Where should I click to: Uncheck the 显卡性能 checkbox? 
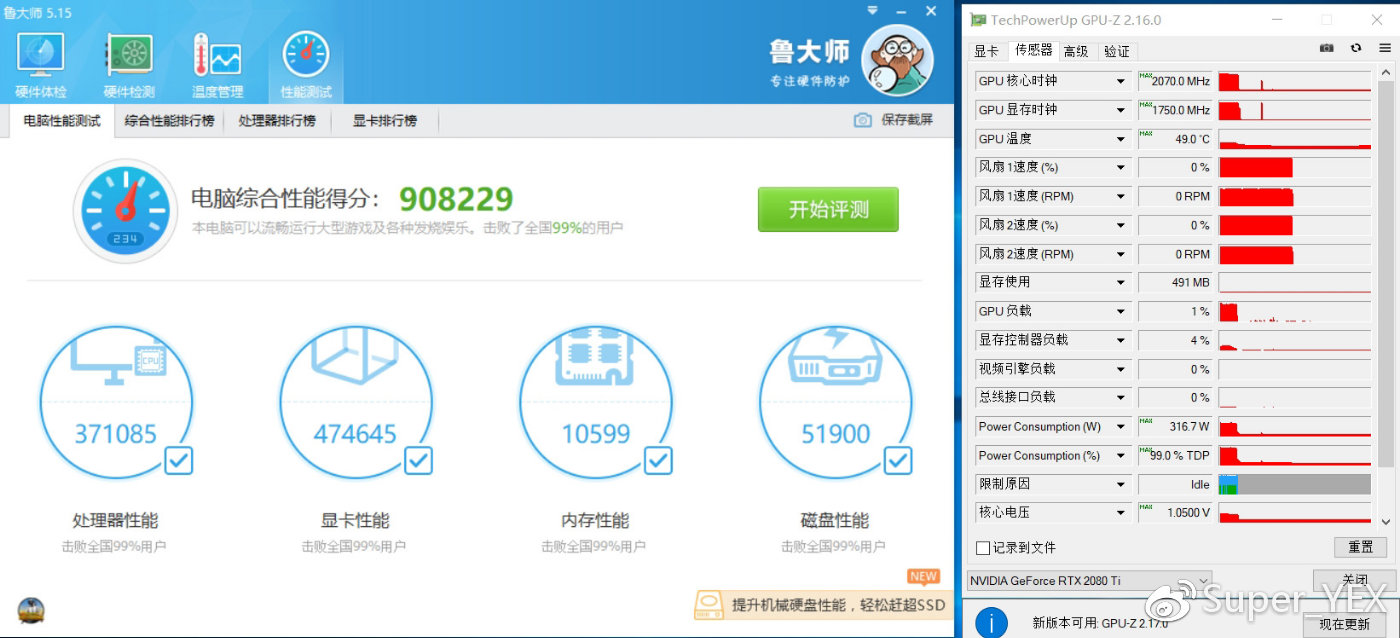point(418,460)
